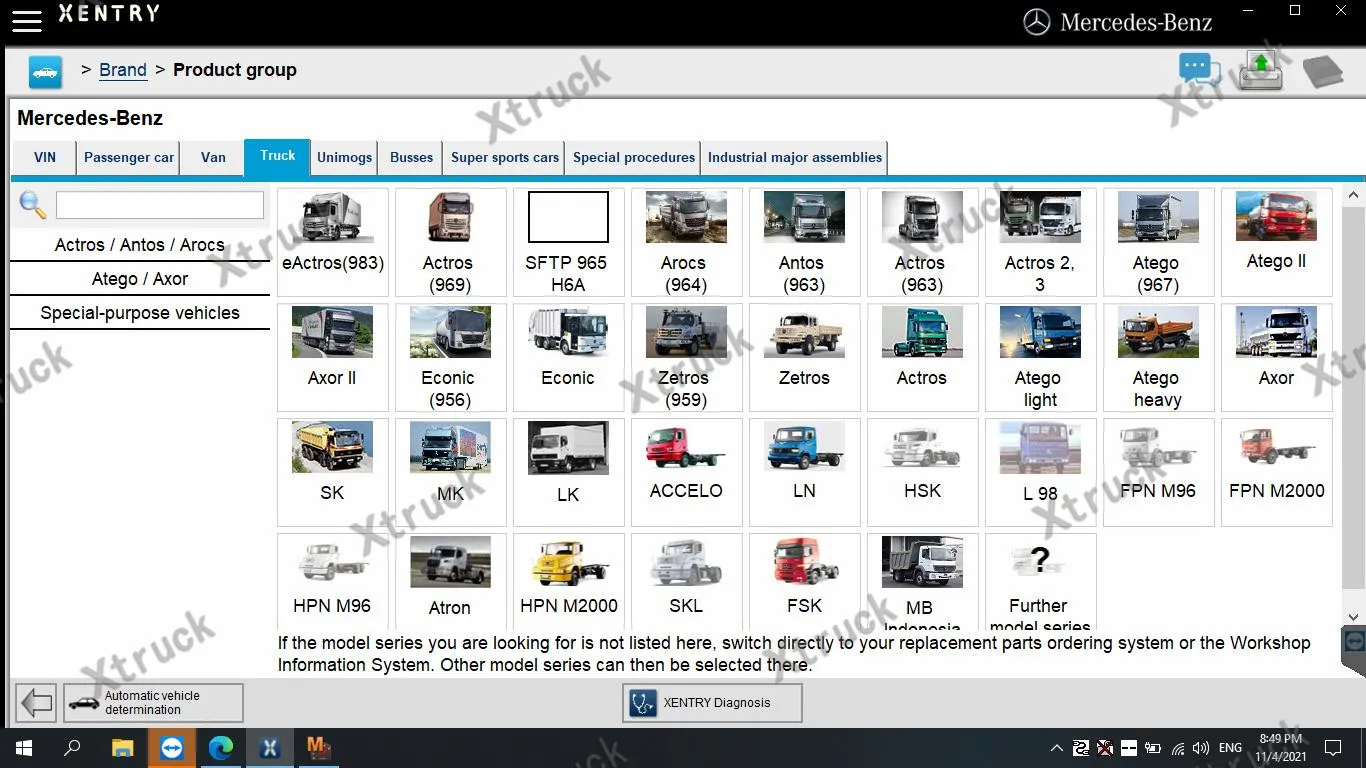
Task: Click Automatic vehicle determination button
Action: (153, 703)
